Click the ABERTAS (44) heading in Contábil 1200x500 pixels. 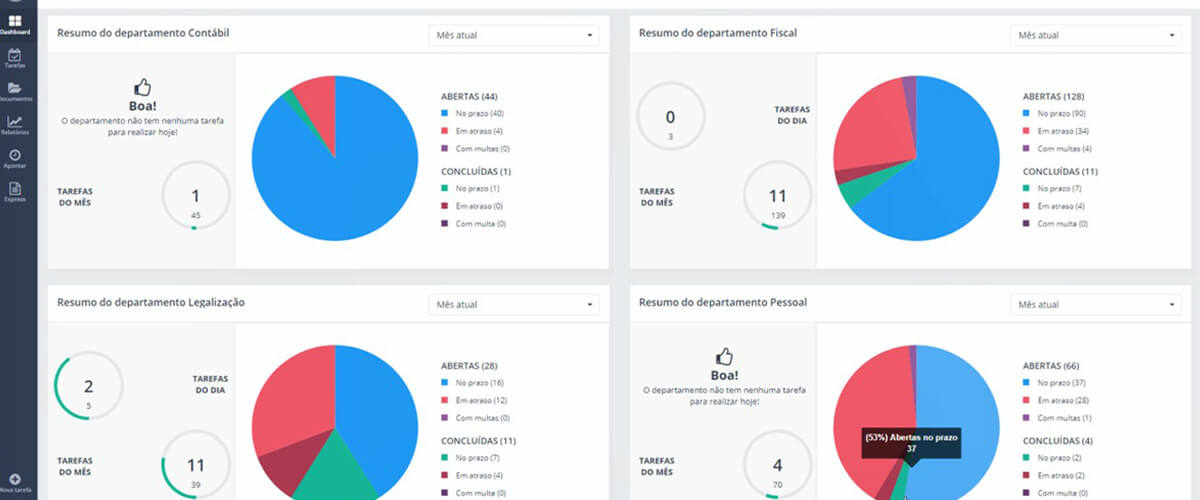(469, 97)
